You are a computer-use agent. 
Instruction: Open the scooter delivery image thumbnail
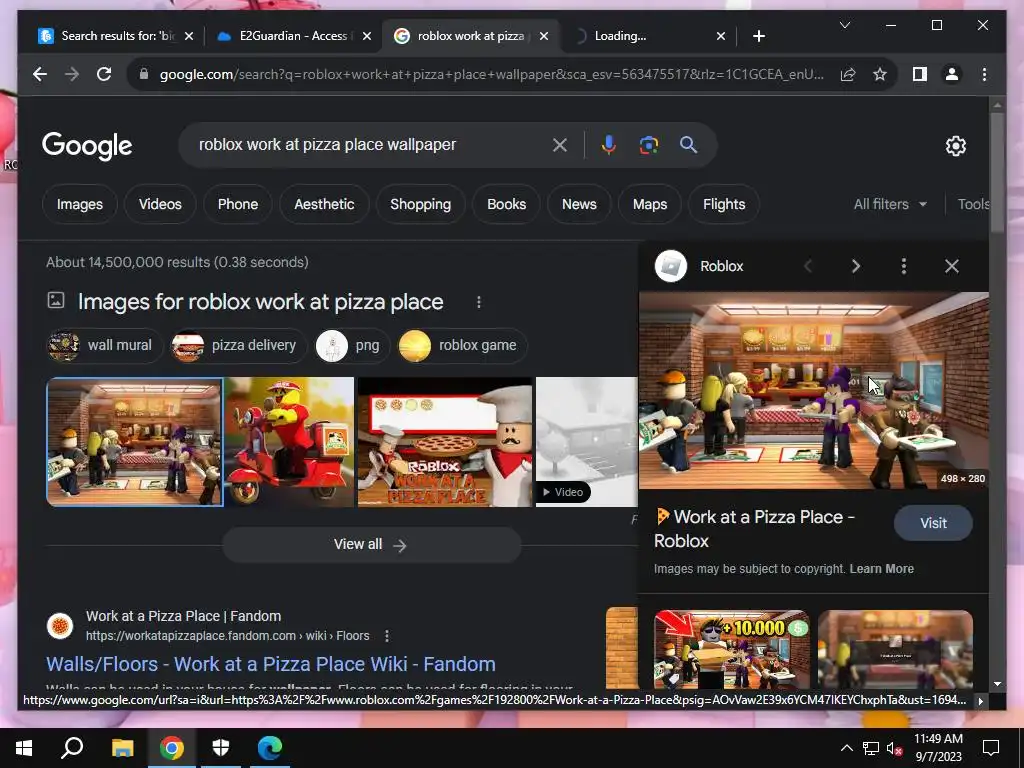tap(289, 442)
